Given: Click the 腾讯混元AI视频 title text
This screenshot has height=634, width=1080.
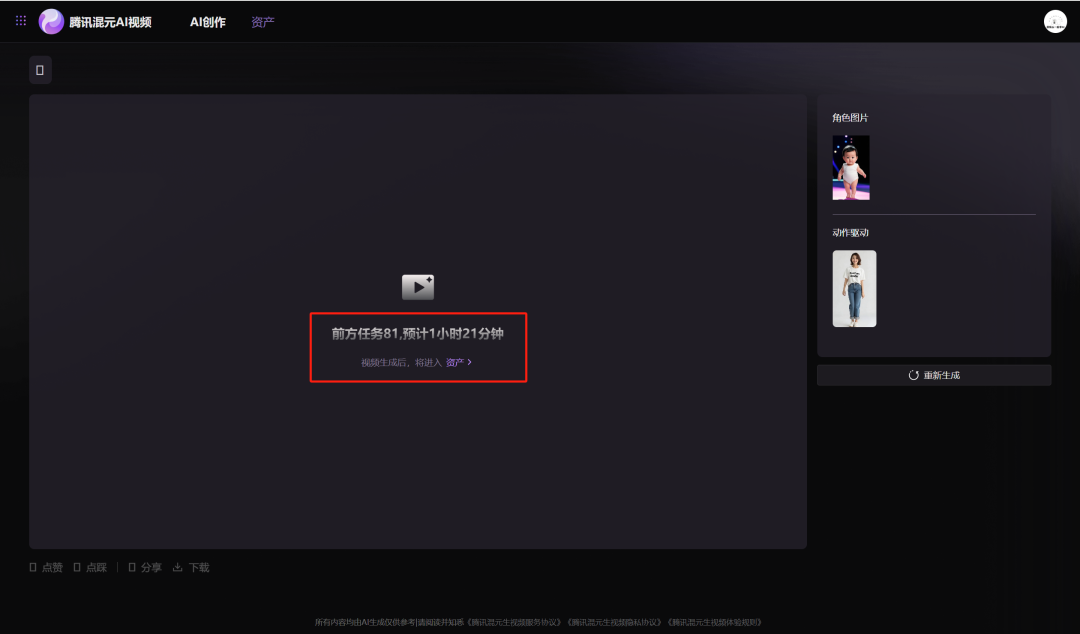Looking at the screenshot, I should click(x=111, y=22).
